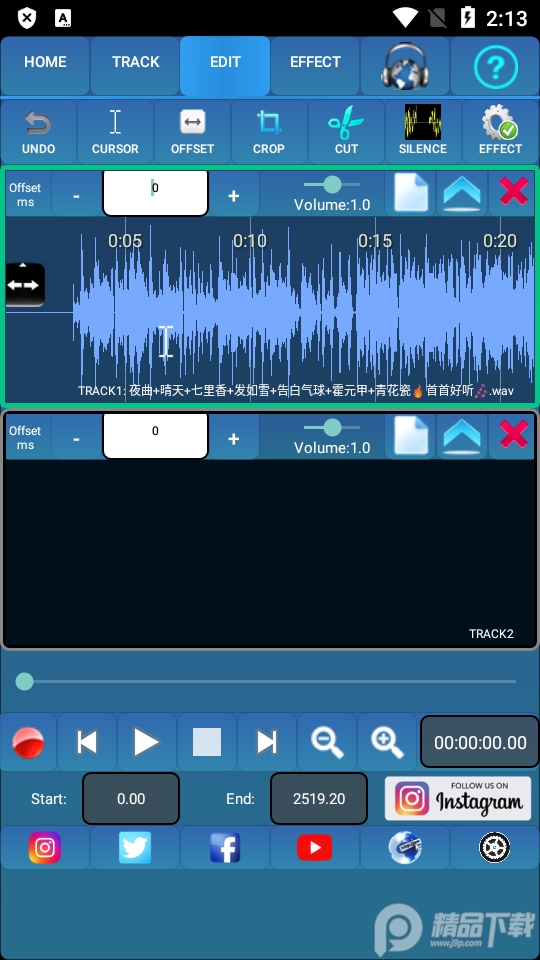
Task: Decrease Track 1 offset with minus
Action: 77,195
